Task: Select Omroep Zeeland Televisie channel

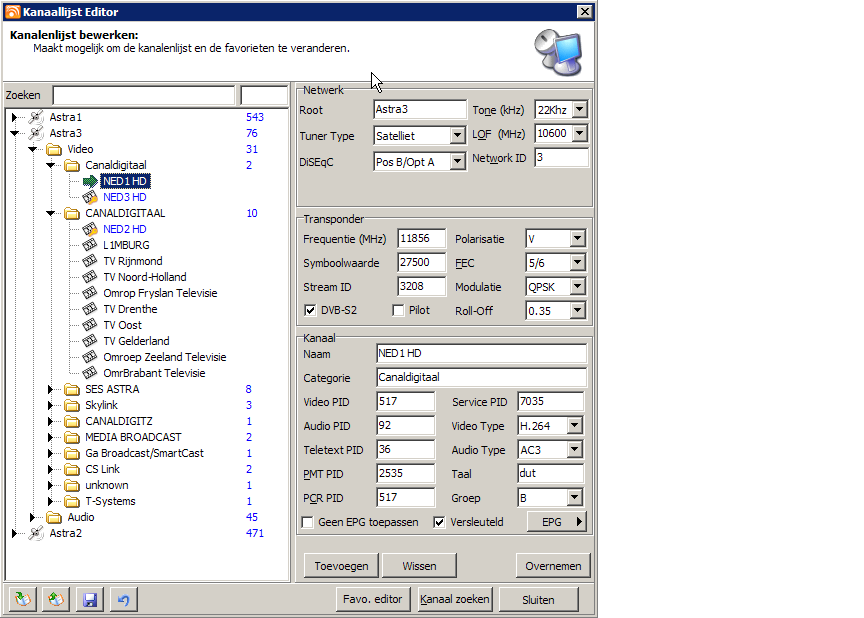Action: tap(164, 357)
